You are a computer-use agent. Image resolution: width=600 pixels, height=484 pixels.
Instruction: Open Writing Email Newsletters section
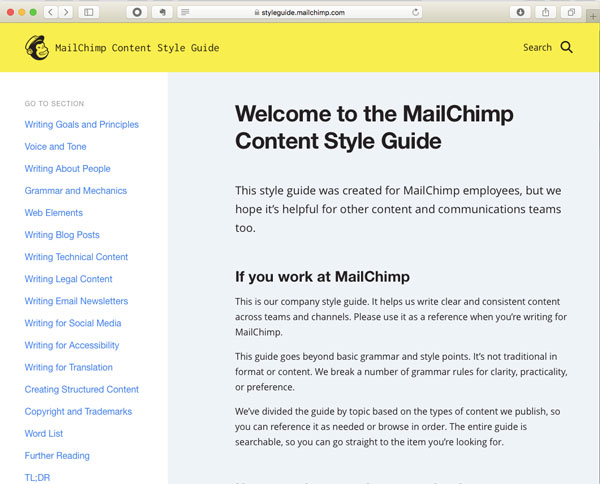pyautogui.click(x=76, y=301)
